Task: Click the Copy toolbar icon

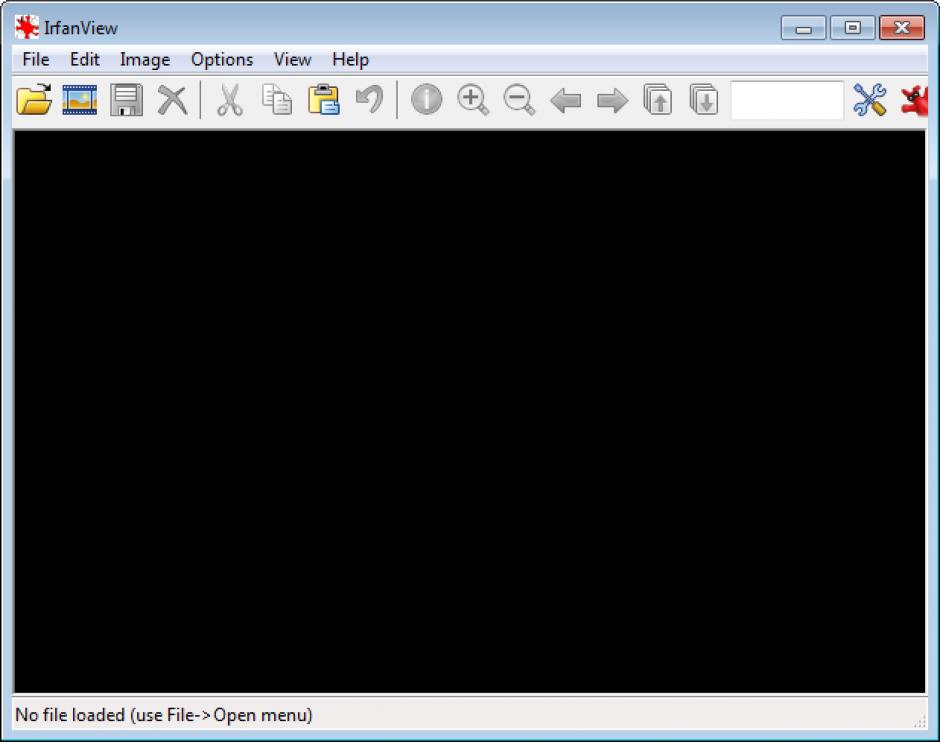Action: tap(277, 100)
